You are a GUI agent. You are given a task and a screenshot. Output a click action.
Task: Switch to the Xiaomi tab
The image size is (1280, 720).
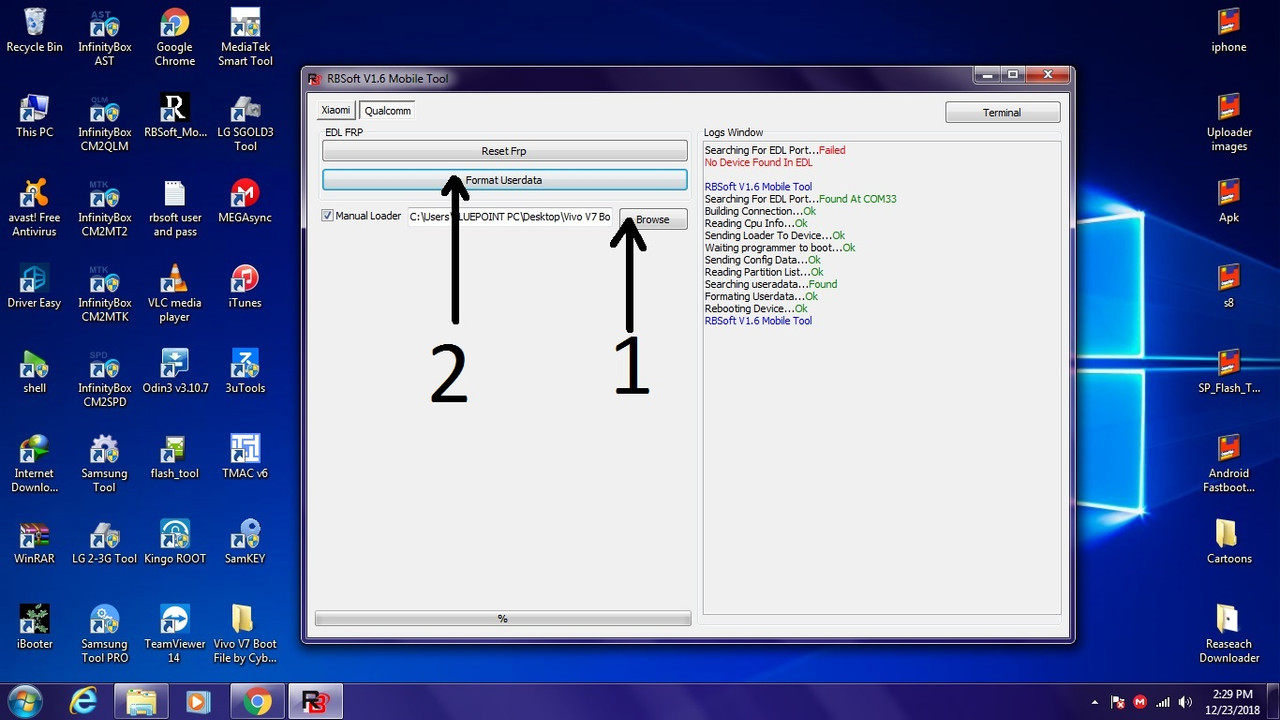(336, 111)
